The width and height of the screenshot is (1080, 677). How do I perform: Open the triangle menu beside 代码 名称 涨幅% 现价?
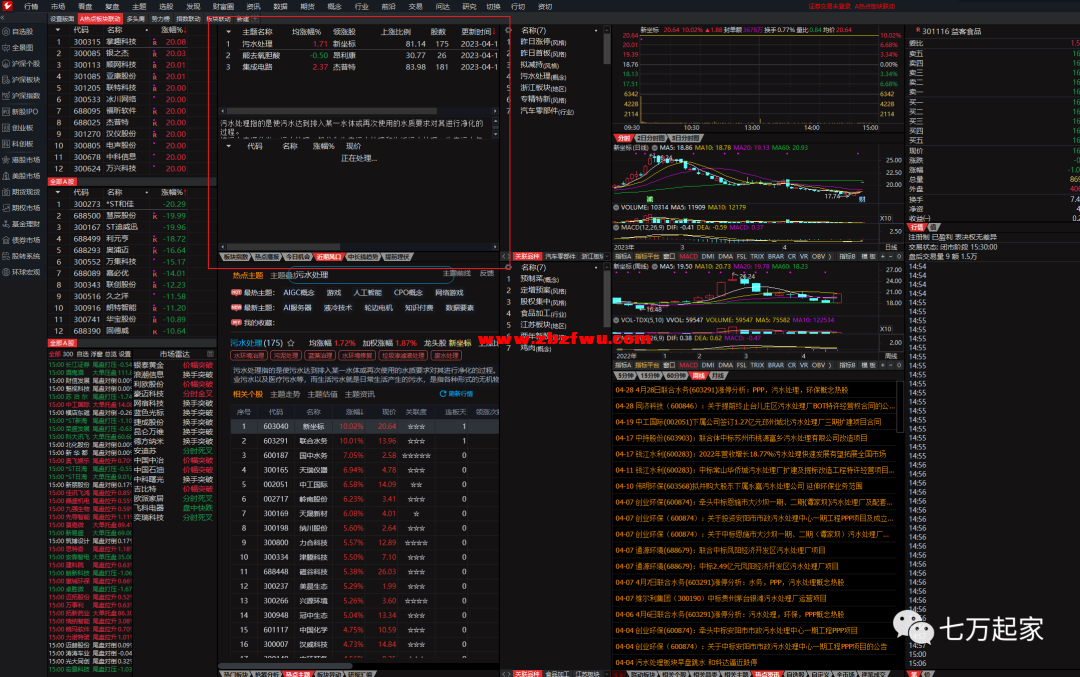[x=229, y=146]
